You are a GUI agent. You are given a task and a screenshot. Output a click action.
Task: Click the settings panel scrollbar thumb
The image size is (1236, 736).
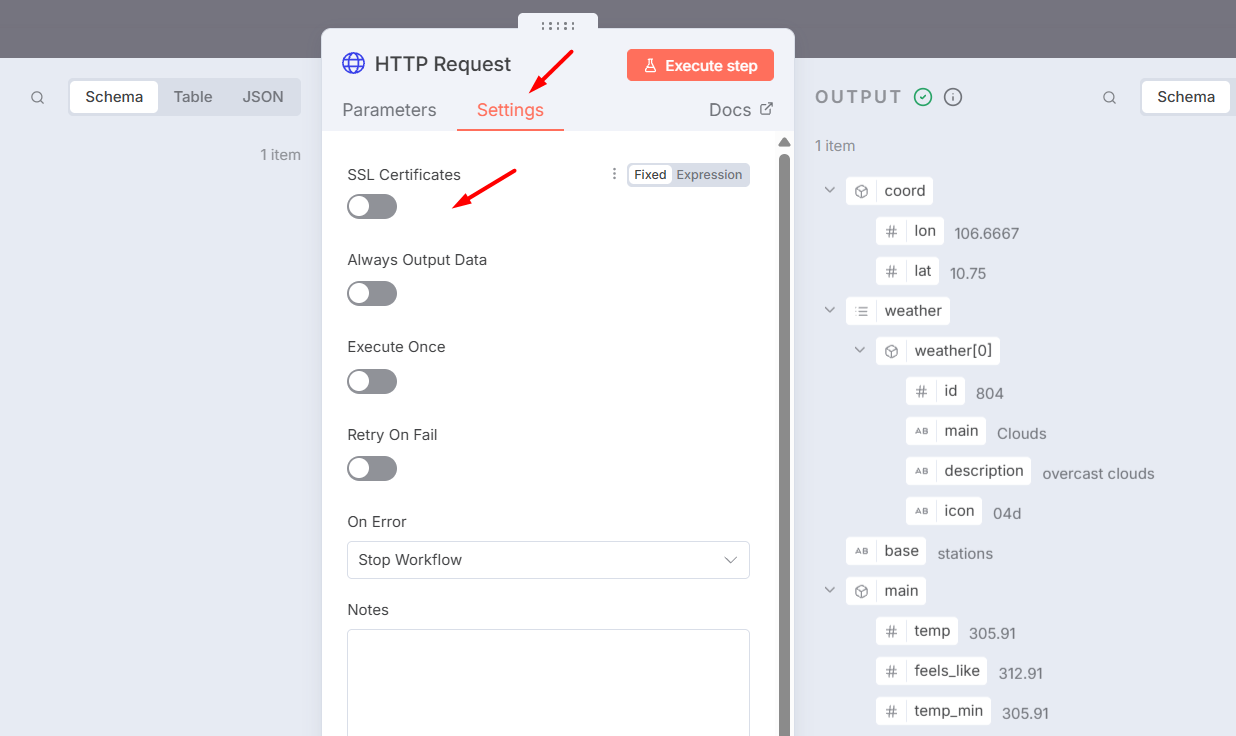coord(785,444)
